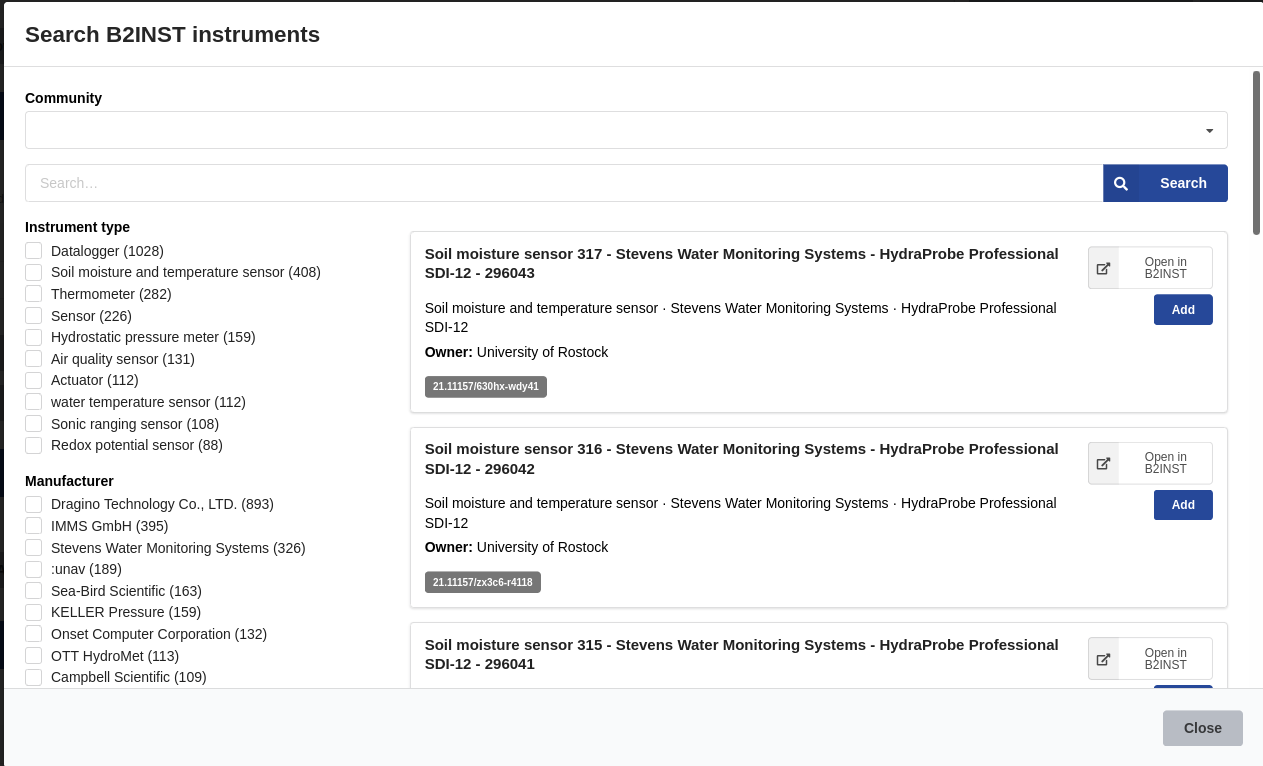This screenshot has width=1263, height=766.
Task: Focus the Search text field
Action: 564,183
